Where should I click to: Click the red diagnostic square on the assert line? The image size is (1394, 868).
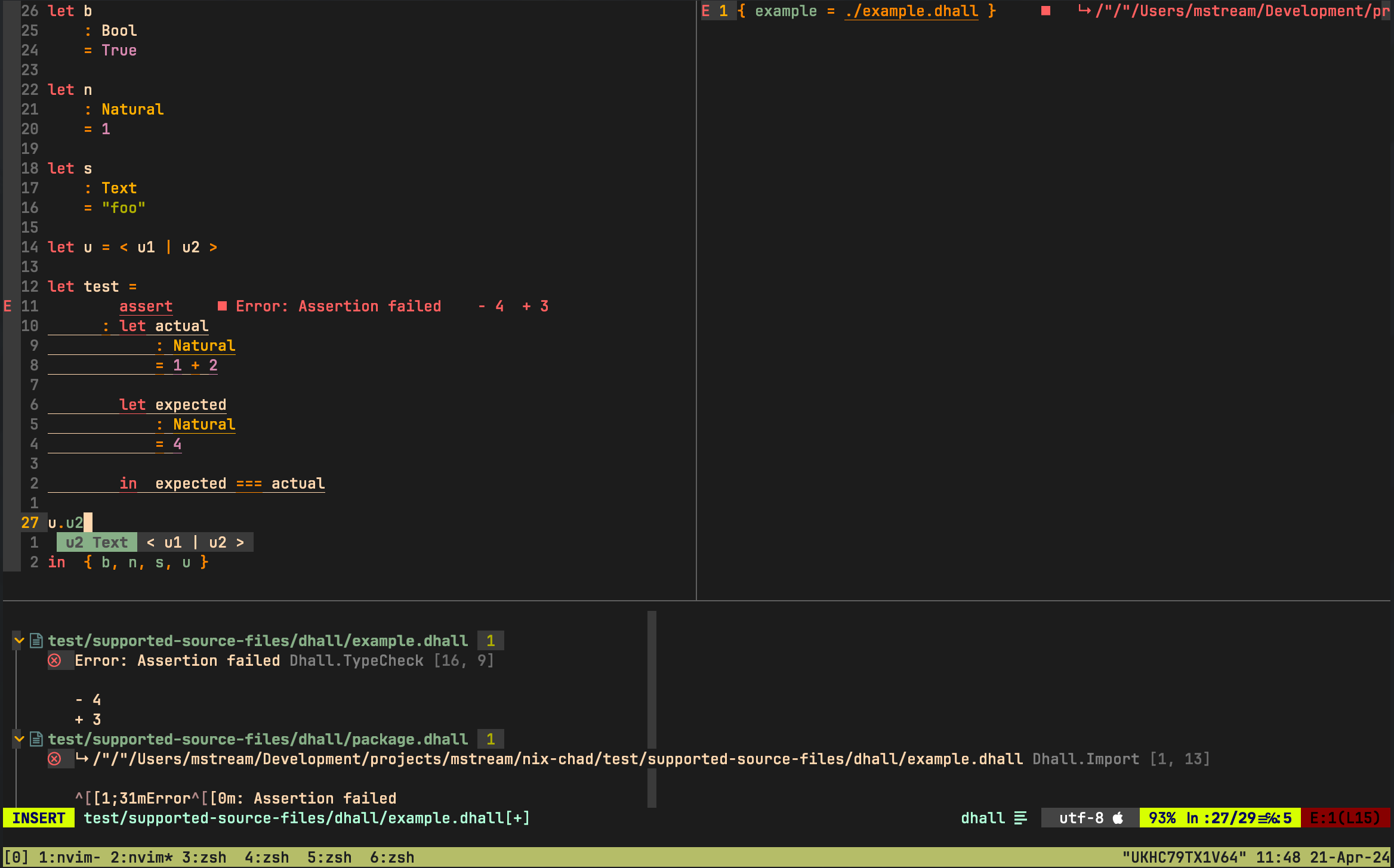222,306
